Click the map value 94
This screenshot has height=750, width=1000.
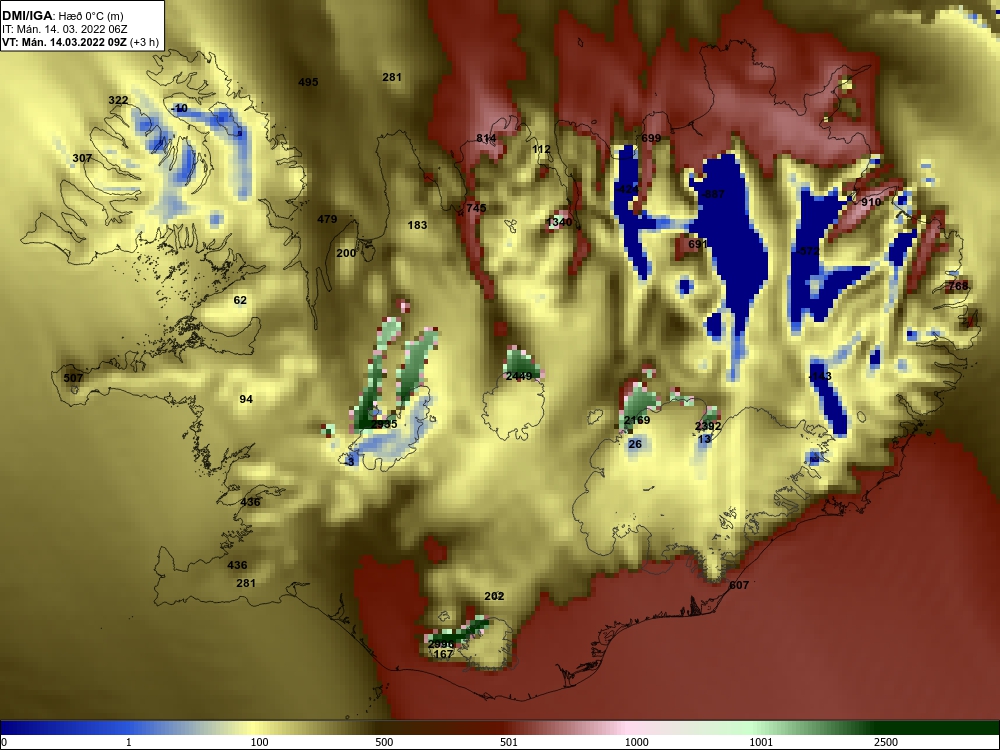click(246, 399)
